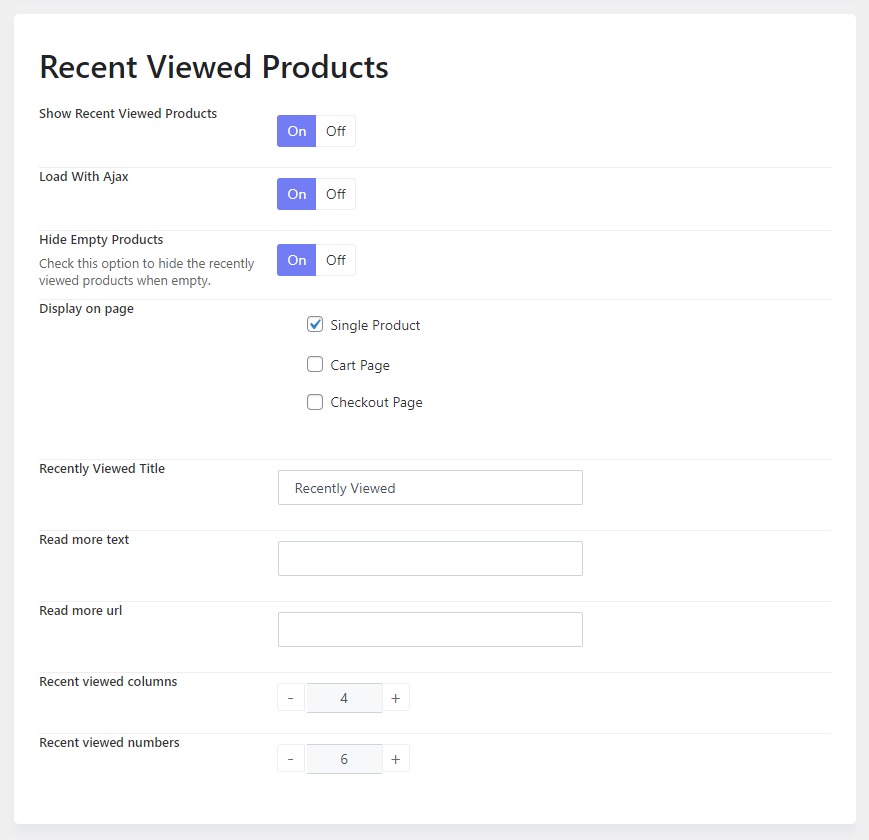The image size is (869, 840).
Task: Click the Recent Viewed Products heading
Action: coord(214,67)
